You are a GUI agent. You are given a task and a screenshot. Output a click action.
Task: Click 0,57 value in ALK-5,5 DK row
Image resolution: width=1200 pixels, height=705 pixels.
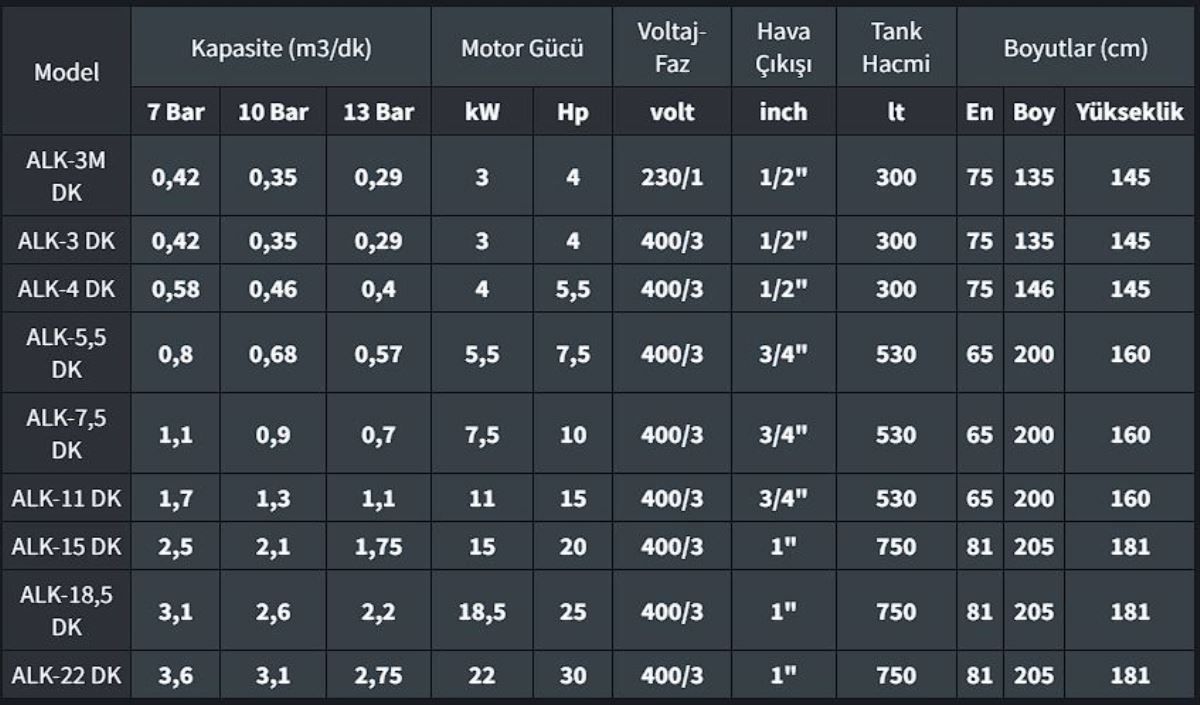pyautogui.click(x=377, y=354)
